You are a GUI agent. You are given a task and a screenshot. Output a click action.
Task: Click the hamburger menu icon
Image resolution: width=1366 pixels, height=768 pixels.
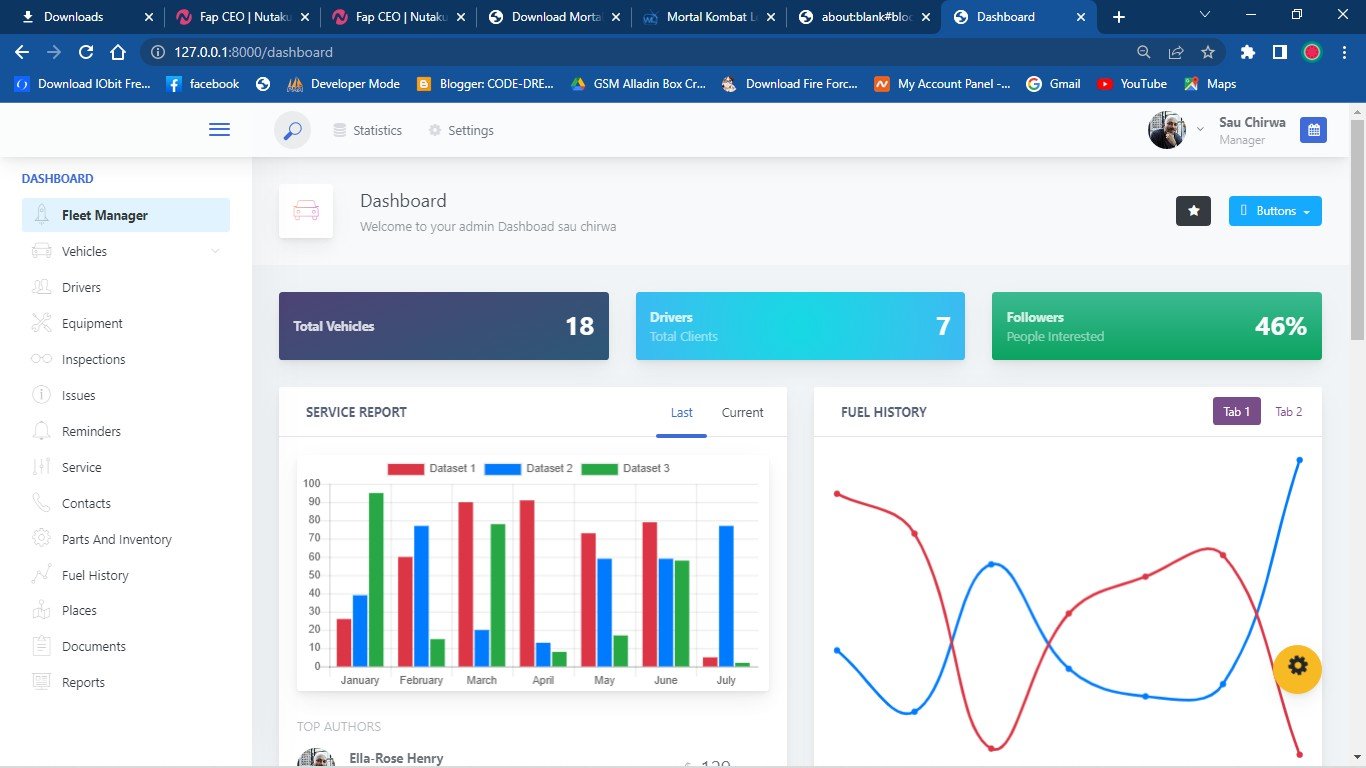click(x=219, y=130)
